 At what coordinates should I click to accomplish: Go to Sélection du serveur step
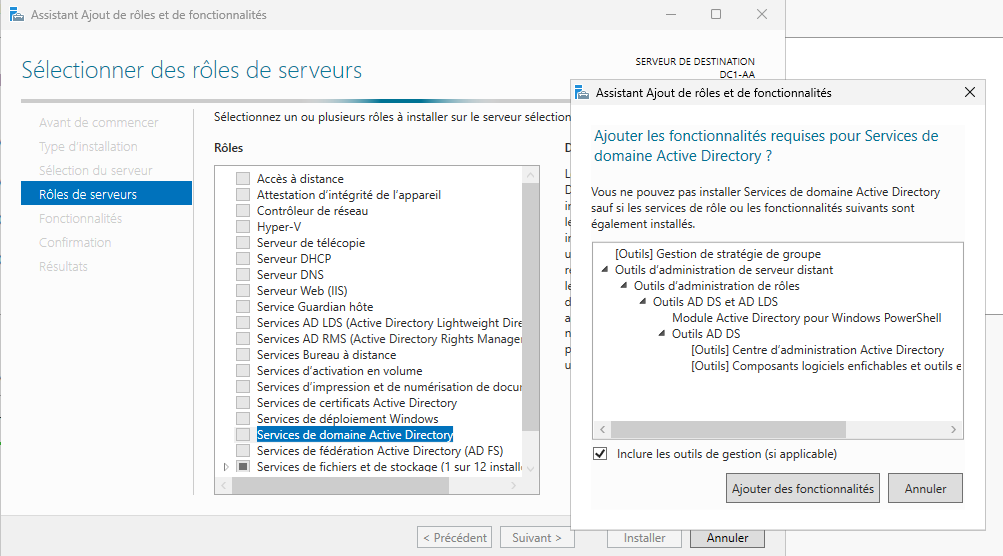pos(95,170)
